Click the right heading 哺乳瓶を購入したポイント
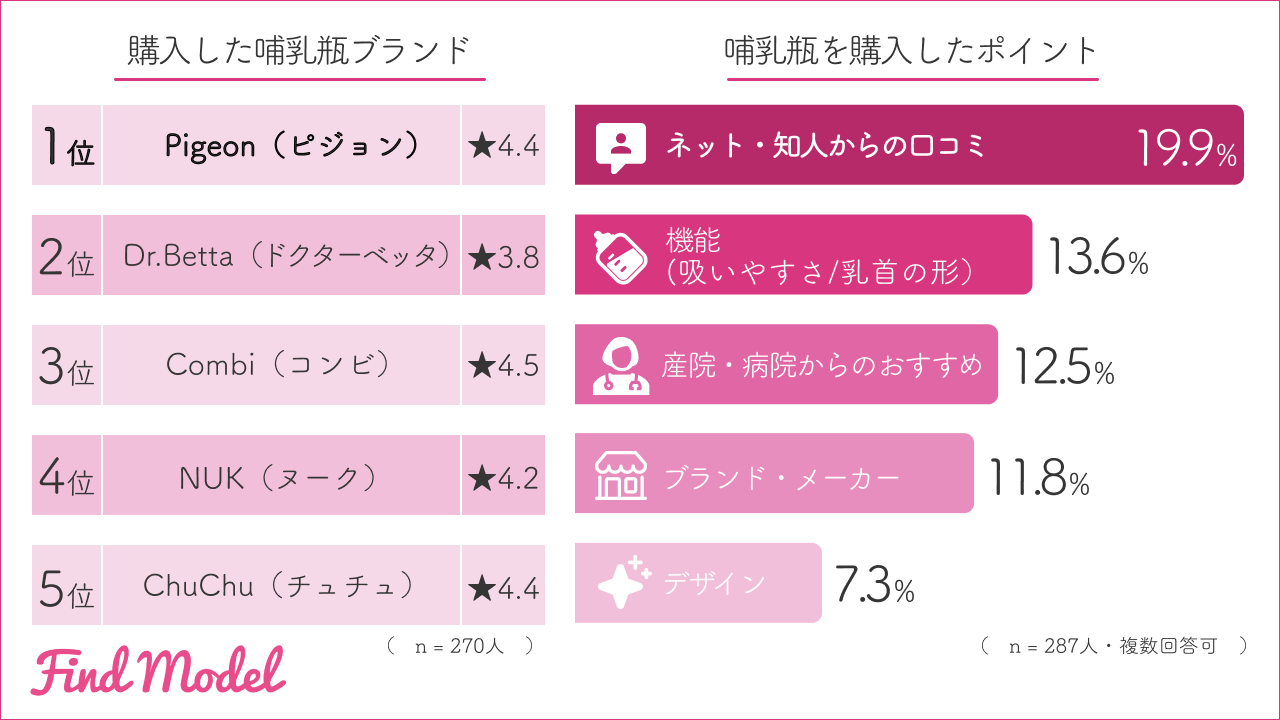This screenshot has width=1280, height=720. pos(911,50)
